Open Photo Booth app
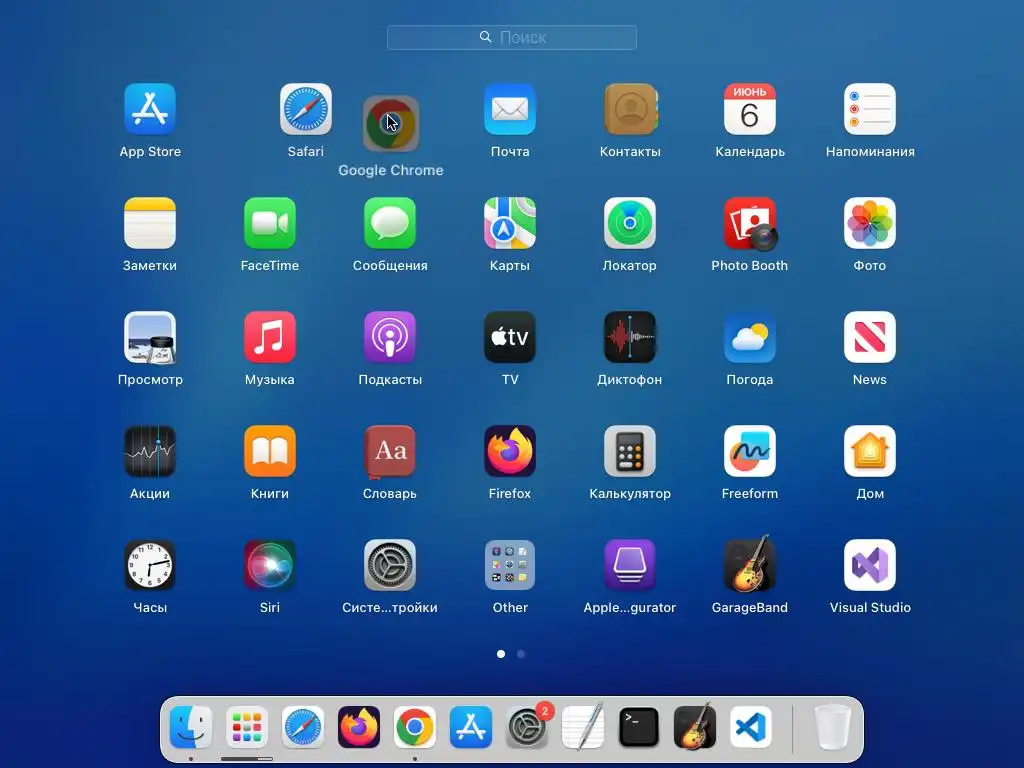This screenshot has width=1024, height=768. coord(750,223)
